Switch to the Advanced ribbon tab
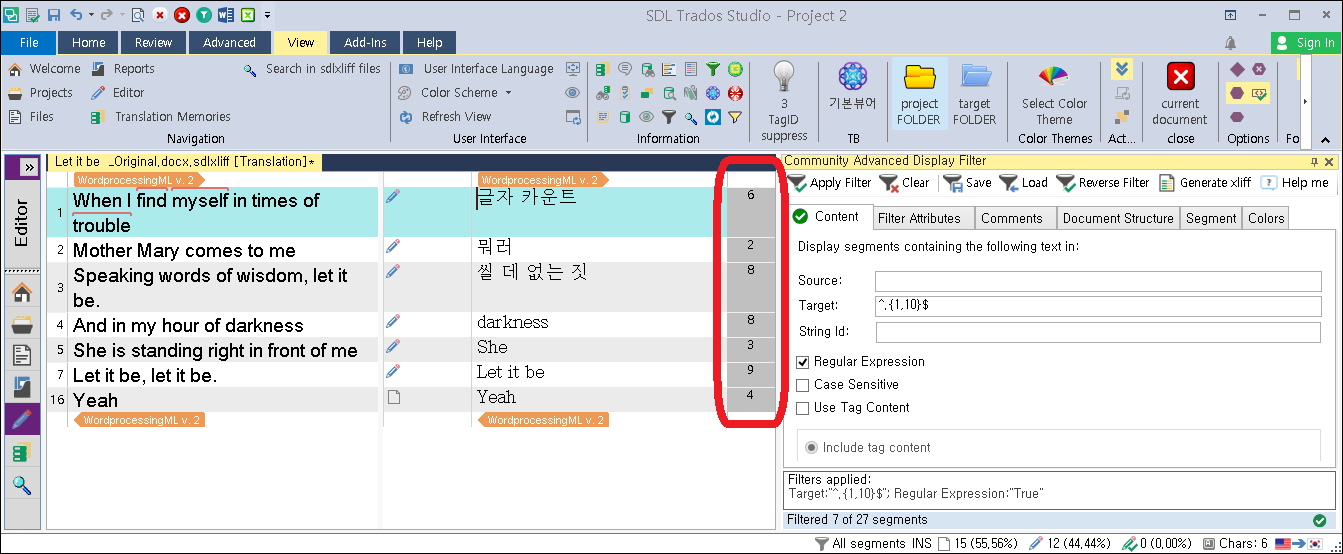The image size is (1343, 554). click(229, 43)
